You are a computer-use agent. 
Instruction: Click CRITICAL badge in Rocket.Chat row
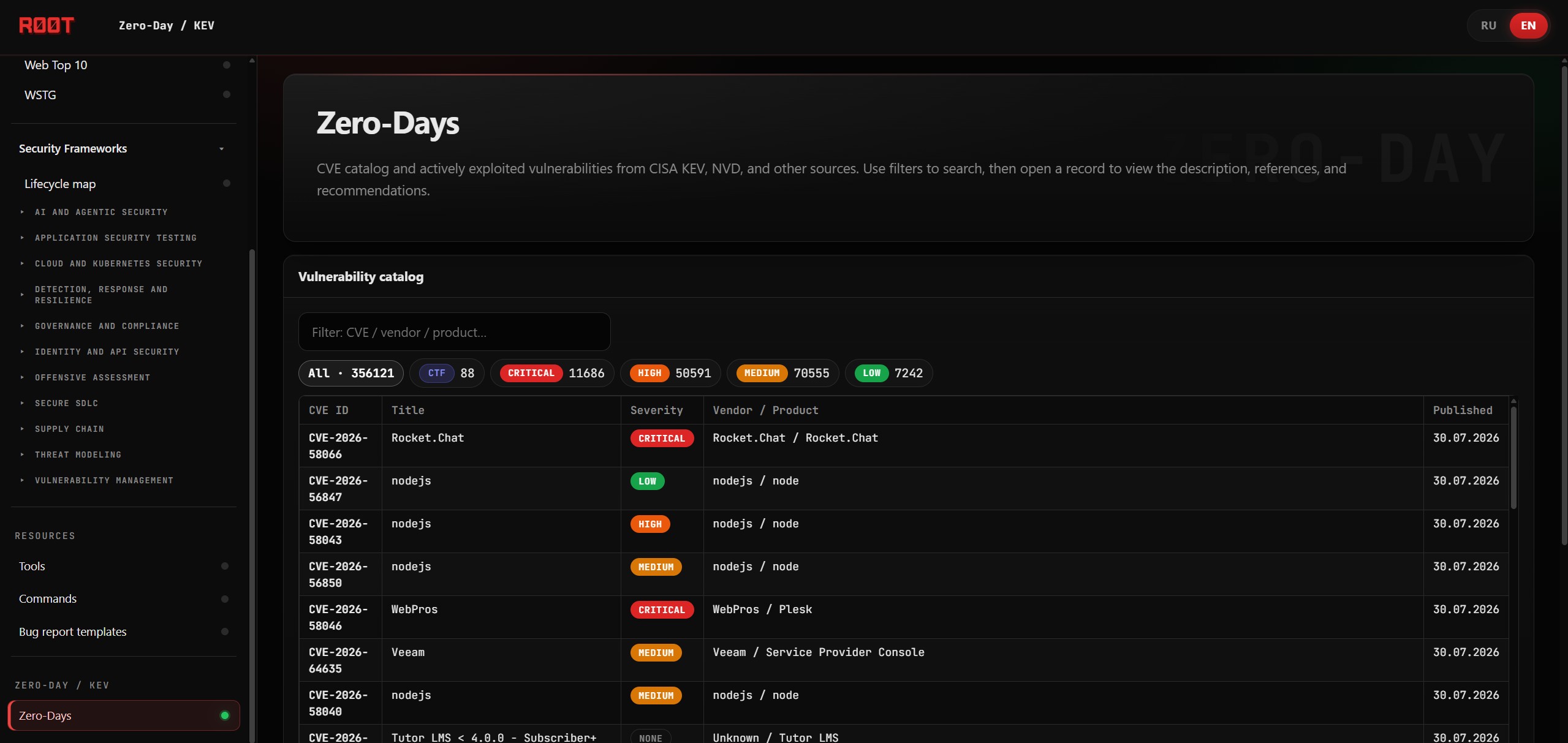click(x=662, y=438)
